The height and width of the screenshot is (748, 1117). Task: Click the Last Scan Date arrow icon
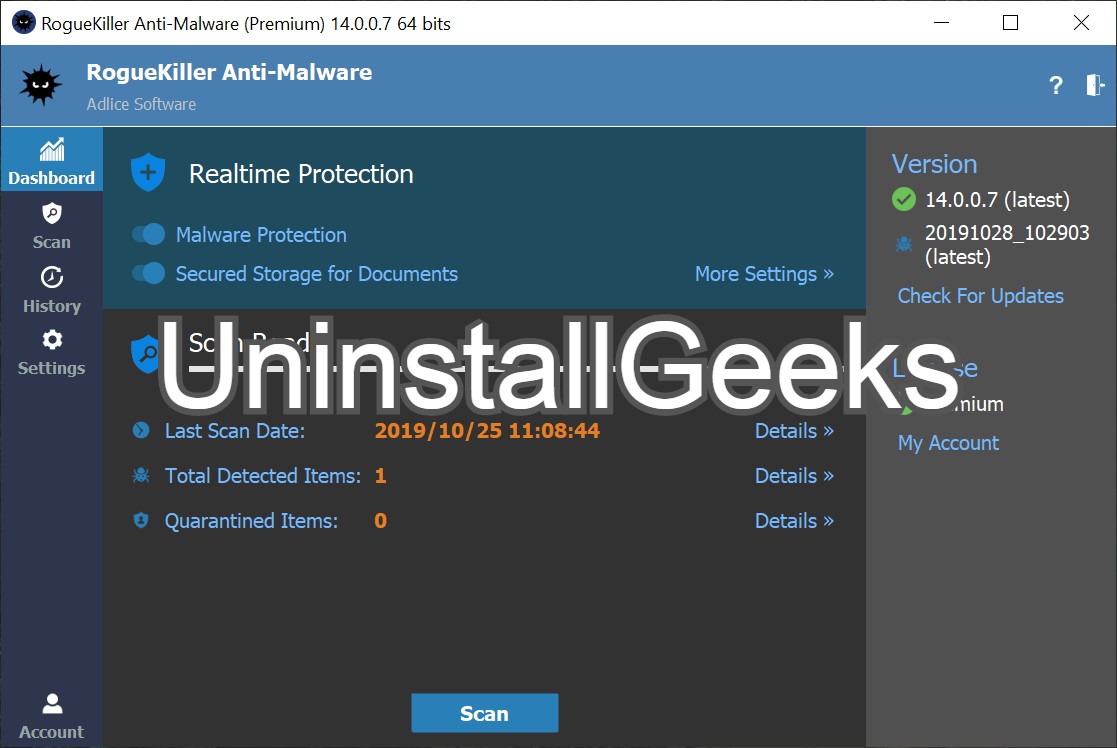[141, 430]
